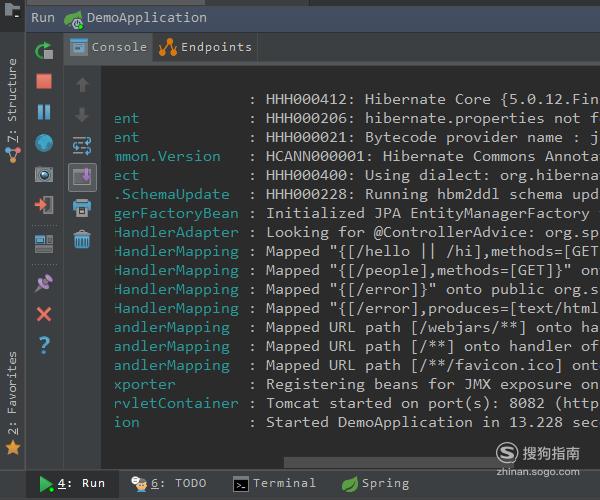Image resolution: width=600 pixels, height=500 pixels.
Task: Clear all console output with trash icon
Action: click(82, 239)
